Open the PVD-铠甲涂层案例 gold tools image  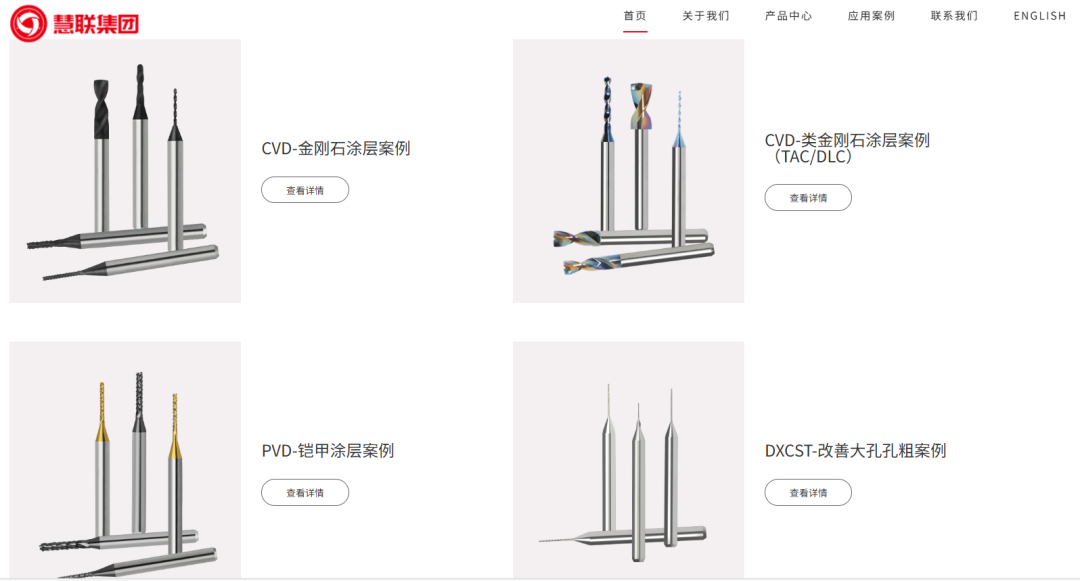tap(125, 460)
